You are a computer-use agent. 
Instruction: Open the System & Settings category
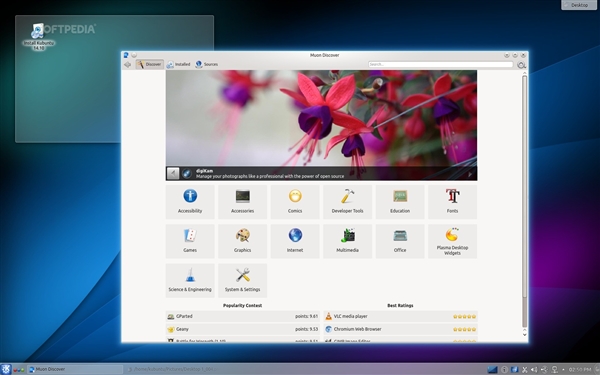[x=242, y=280]
